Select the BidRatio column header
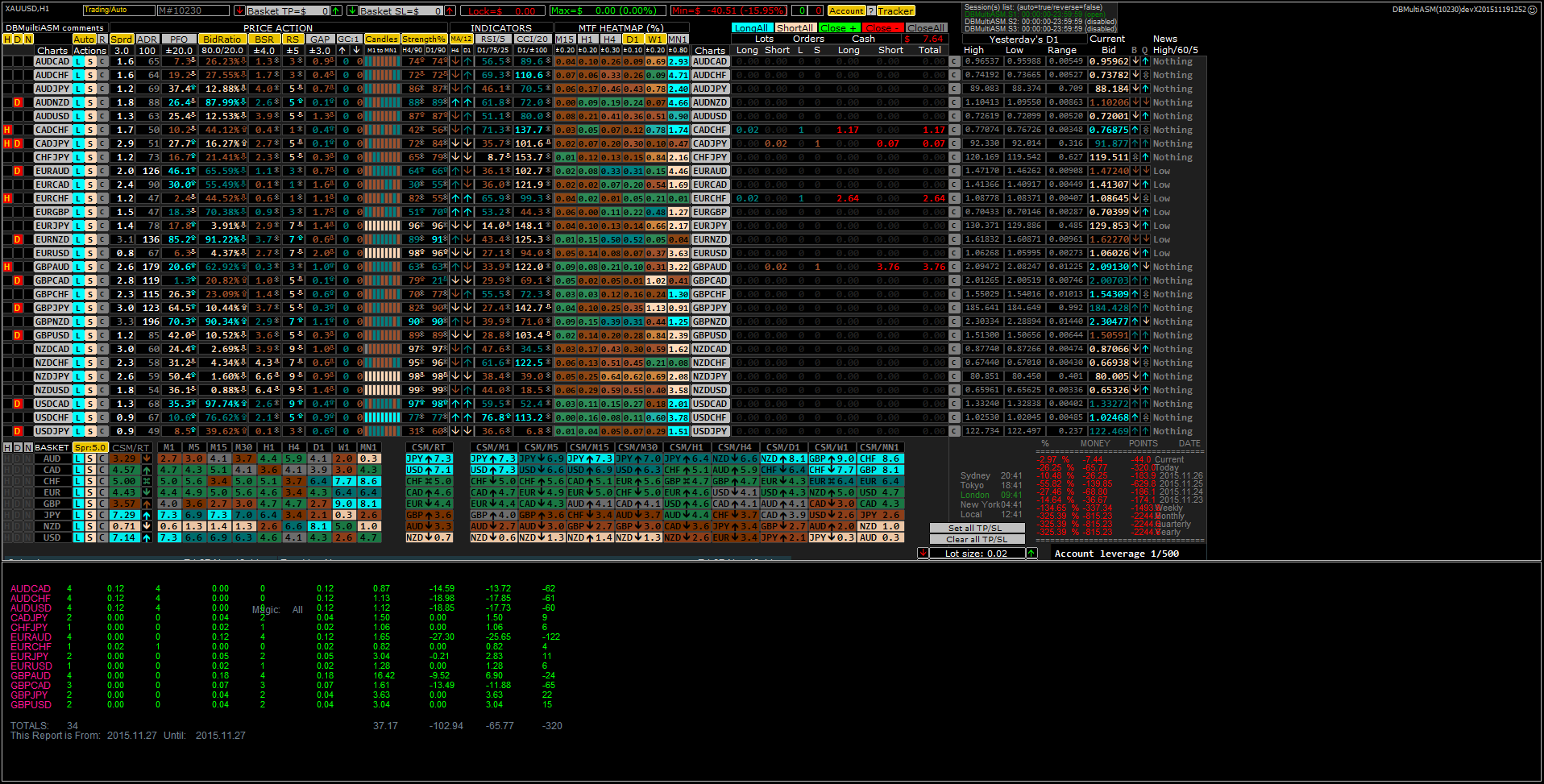This screenshot has height=784, width=1544. click(x=222, y=39)
